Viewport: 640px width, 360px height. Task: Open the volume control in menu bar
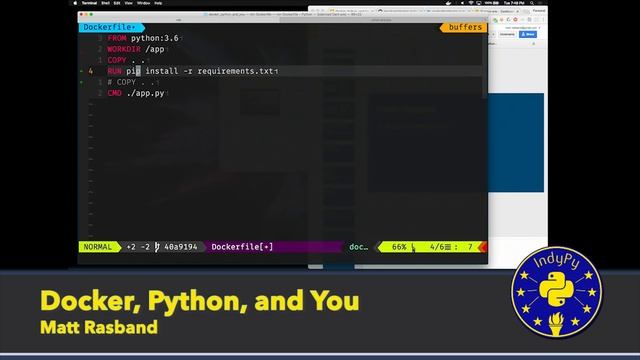[462, 3]
